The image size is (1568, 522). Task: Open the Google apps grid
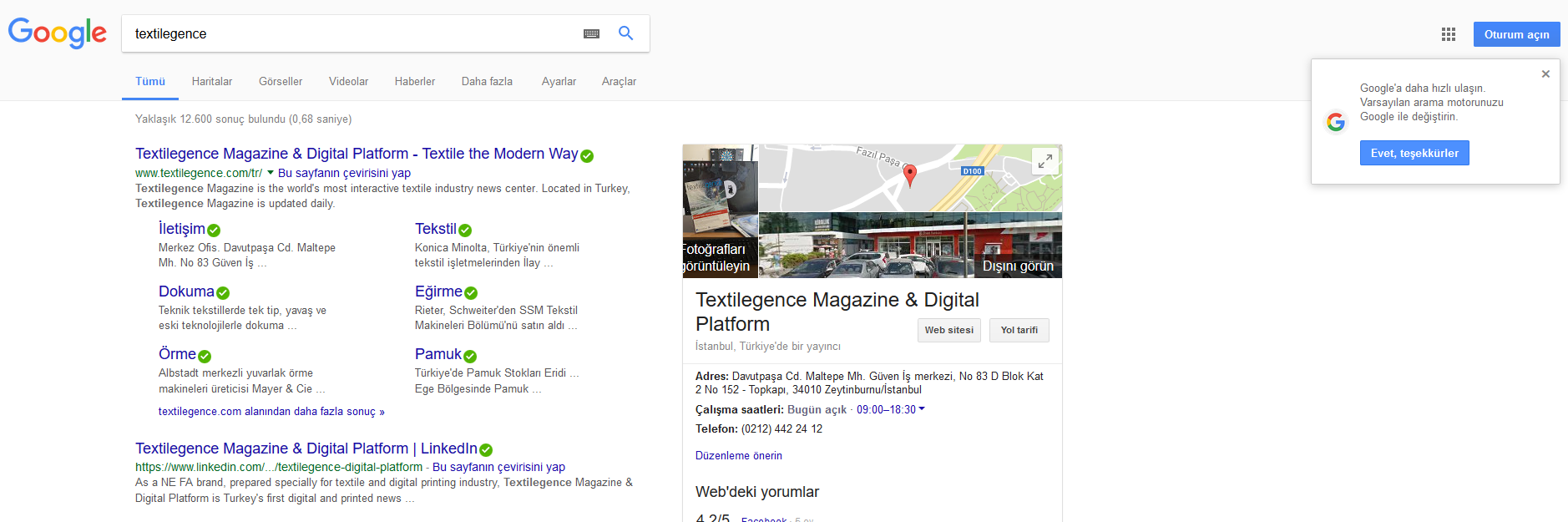pos(1448,34)
